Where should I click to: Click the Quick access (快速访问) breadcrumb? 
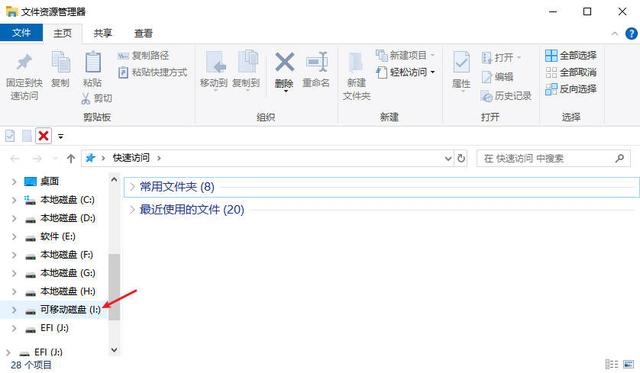[x=131, y=158]
